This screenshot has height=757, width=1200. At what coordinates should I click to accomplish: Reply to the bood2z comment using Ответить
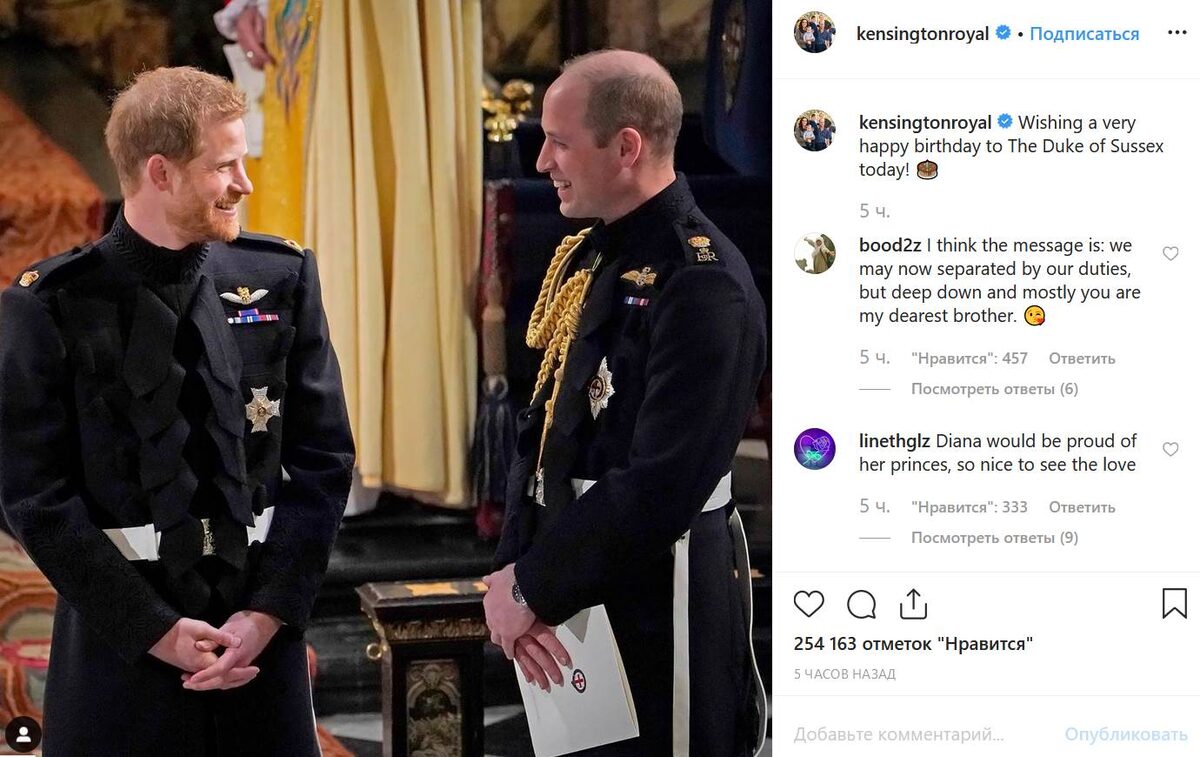click(1082, 358)
